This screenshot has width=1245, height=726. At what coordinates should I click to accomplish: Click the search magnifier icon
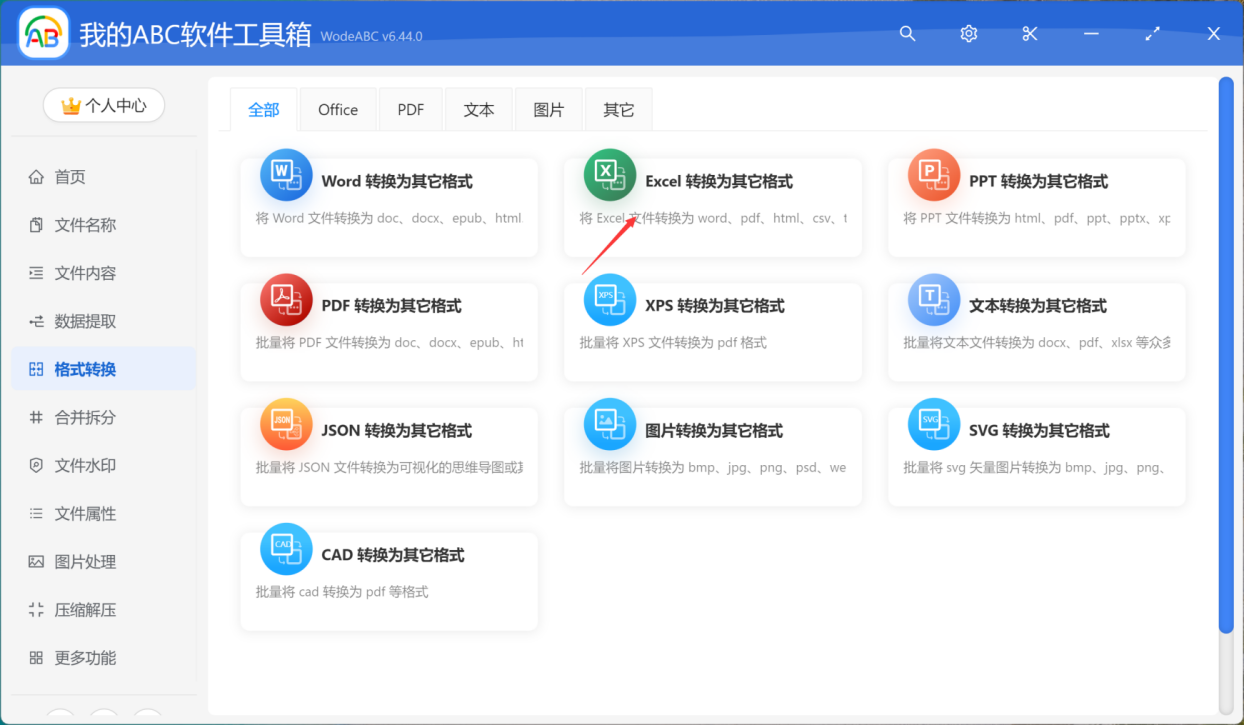coord(907,33)
